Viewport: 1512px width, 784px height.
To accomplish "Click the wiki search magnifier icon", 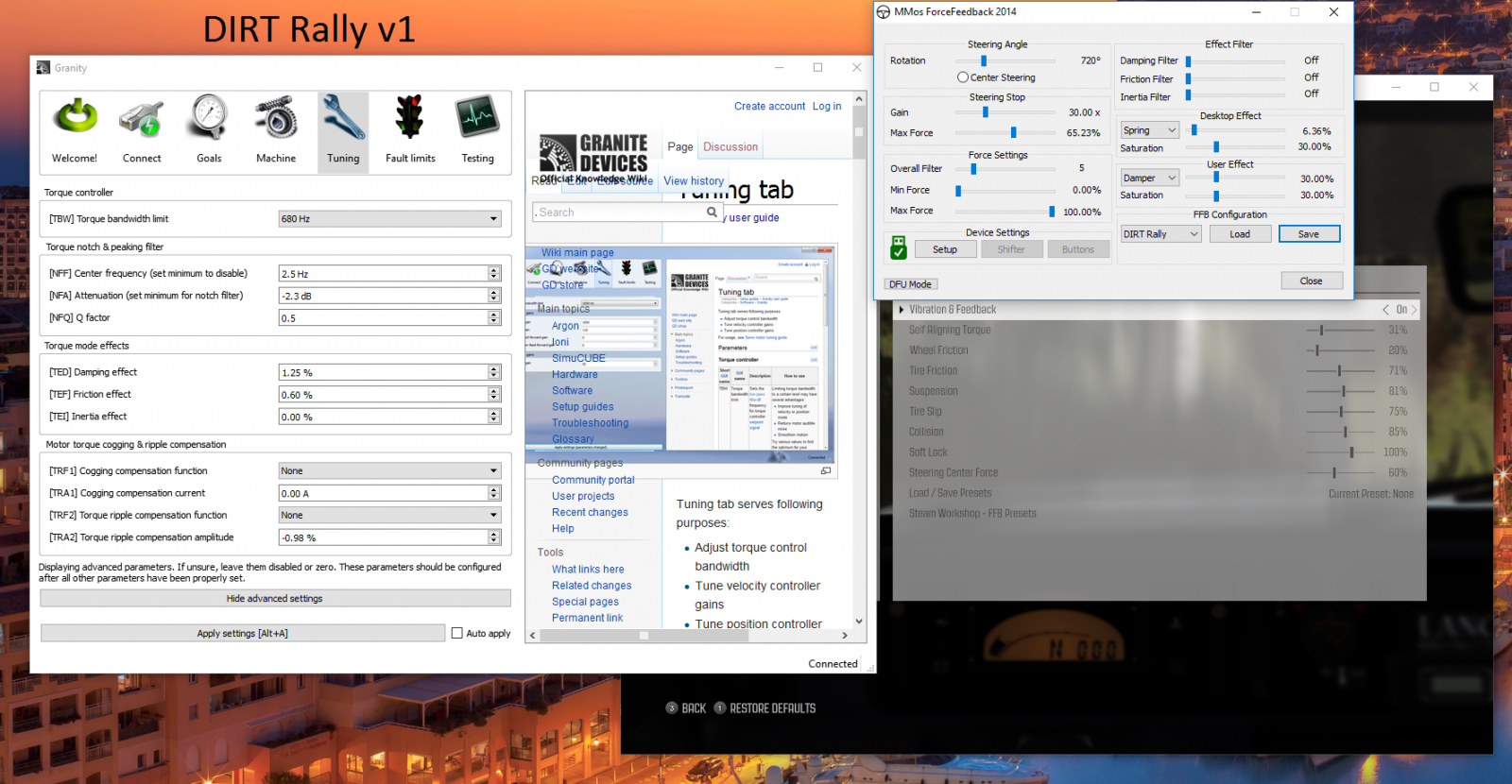I will click(x=713, y=213).
